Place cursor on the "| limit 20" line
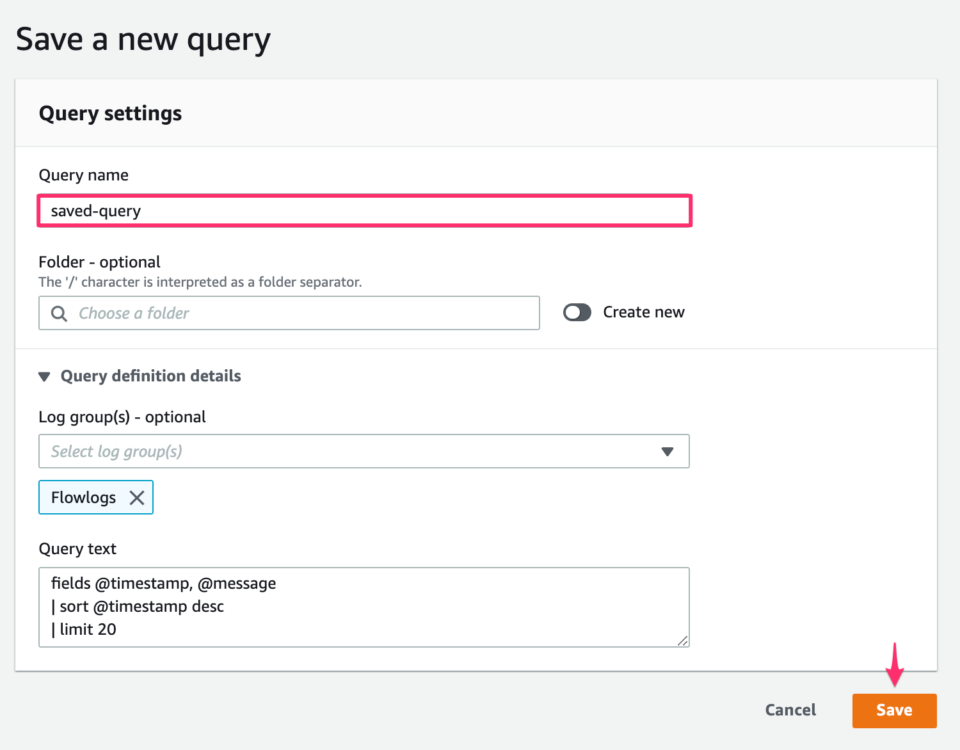This screenshot has height=750, width=960. click(x=84, y=629)
